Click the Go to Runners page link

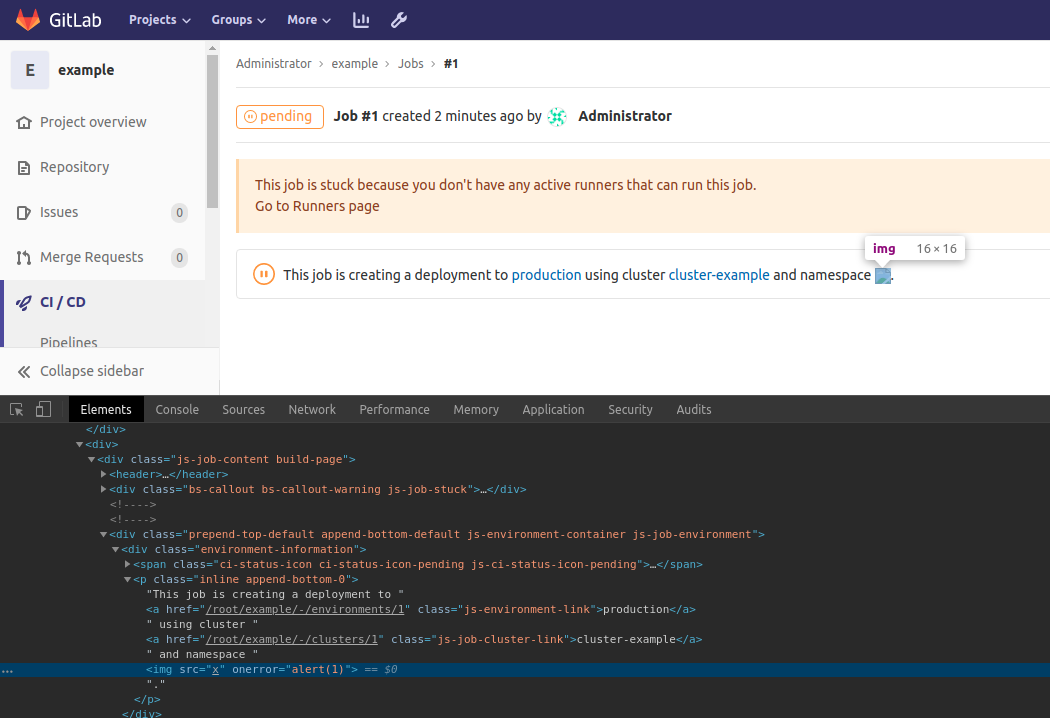(x=317, y=206)
